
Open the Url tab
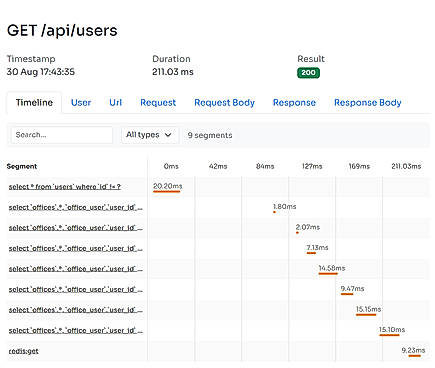pos(116,103)
